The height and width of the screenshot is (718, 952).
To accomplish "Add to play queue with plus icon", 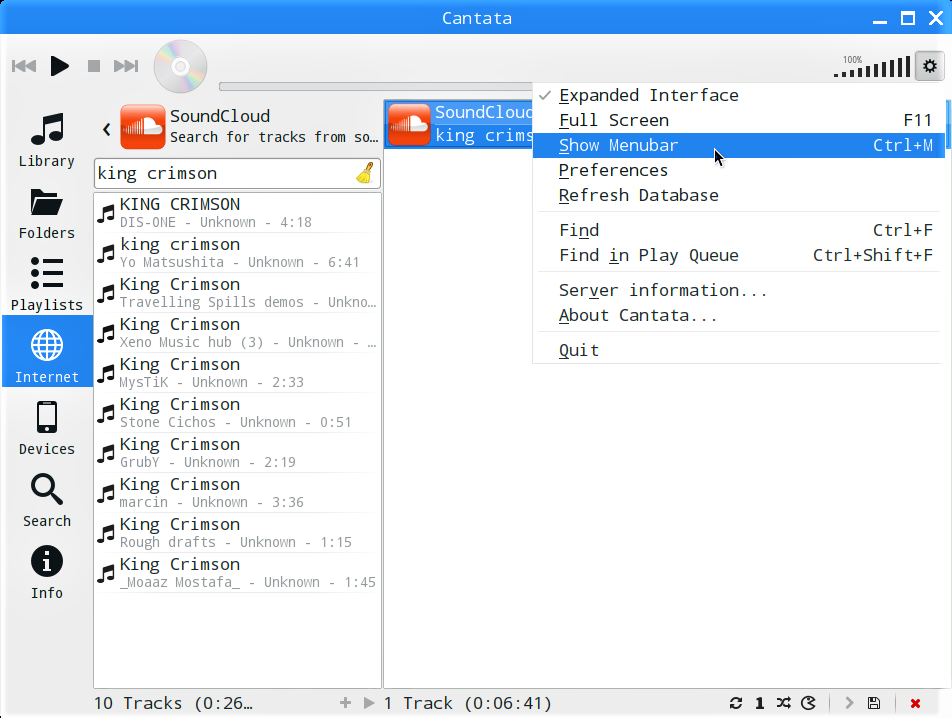I will tap(345, 703).
